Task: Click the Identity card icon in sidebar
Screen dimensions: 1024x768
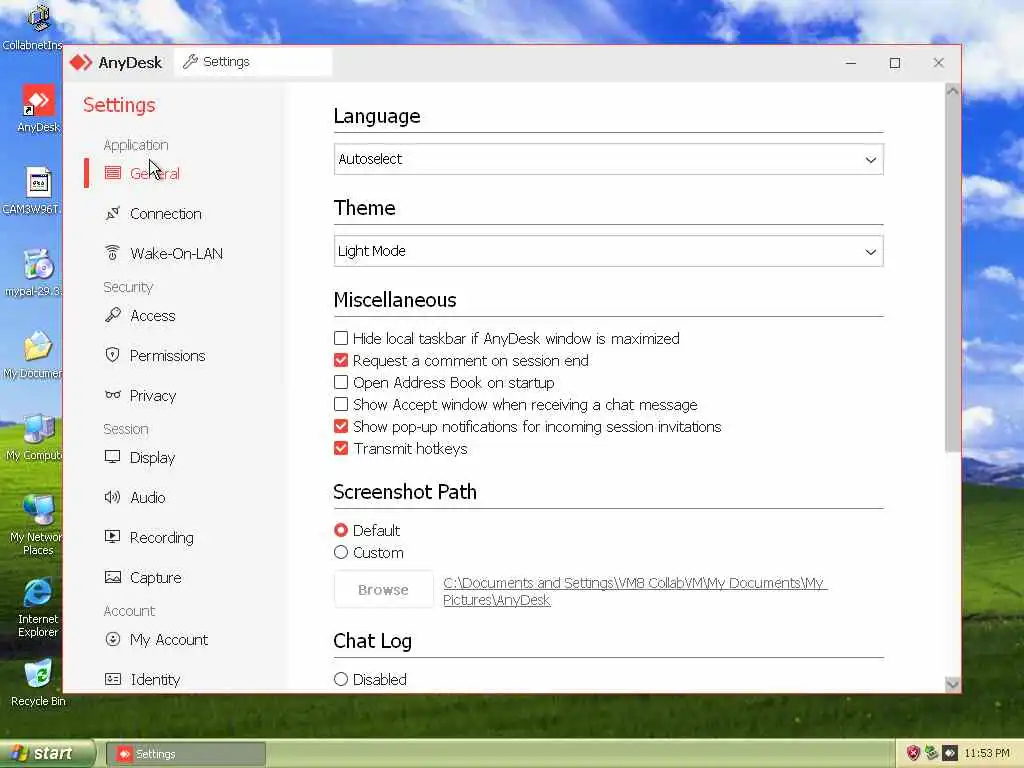Action: click(113, 679)
